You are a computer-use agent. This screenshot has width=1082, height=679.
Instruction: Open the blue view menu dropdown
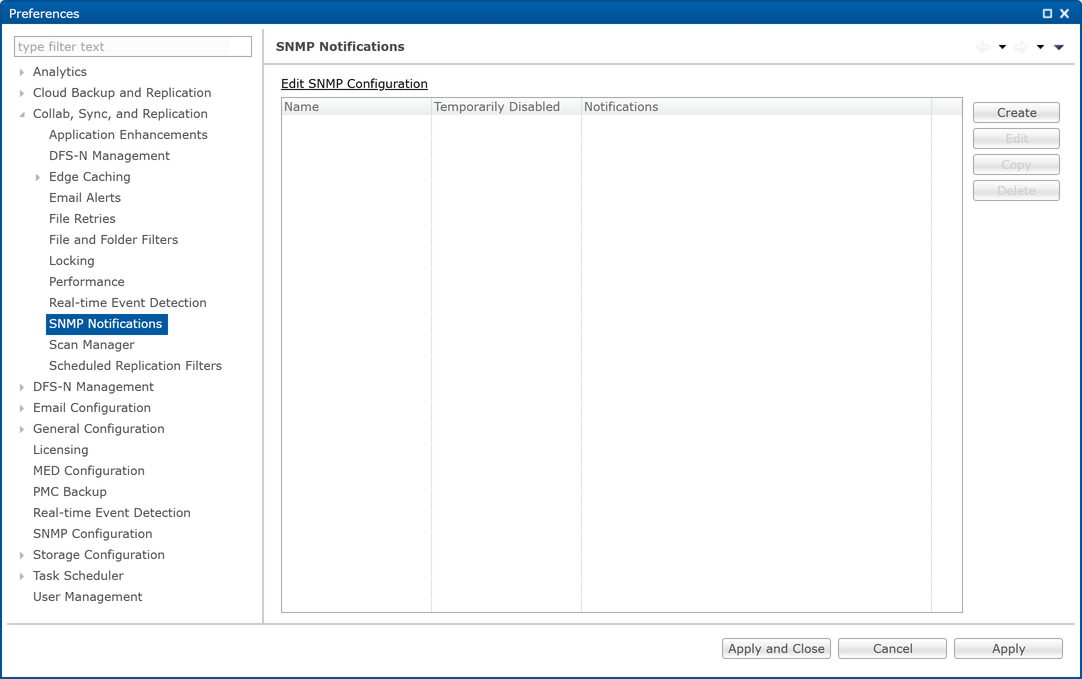pos(1059,47)
